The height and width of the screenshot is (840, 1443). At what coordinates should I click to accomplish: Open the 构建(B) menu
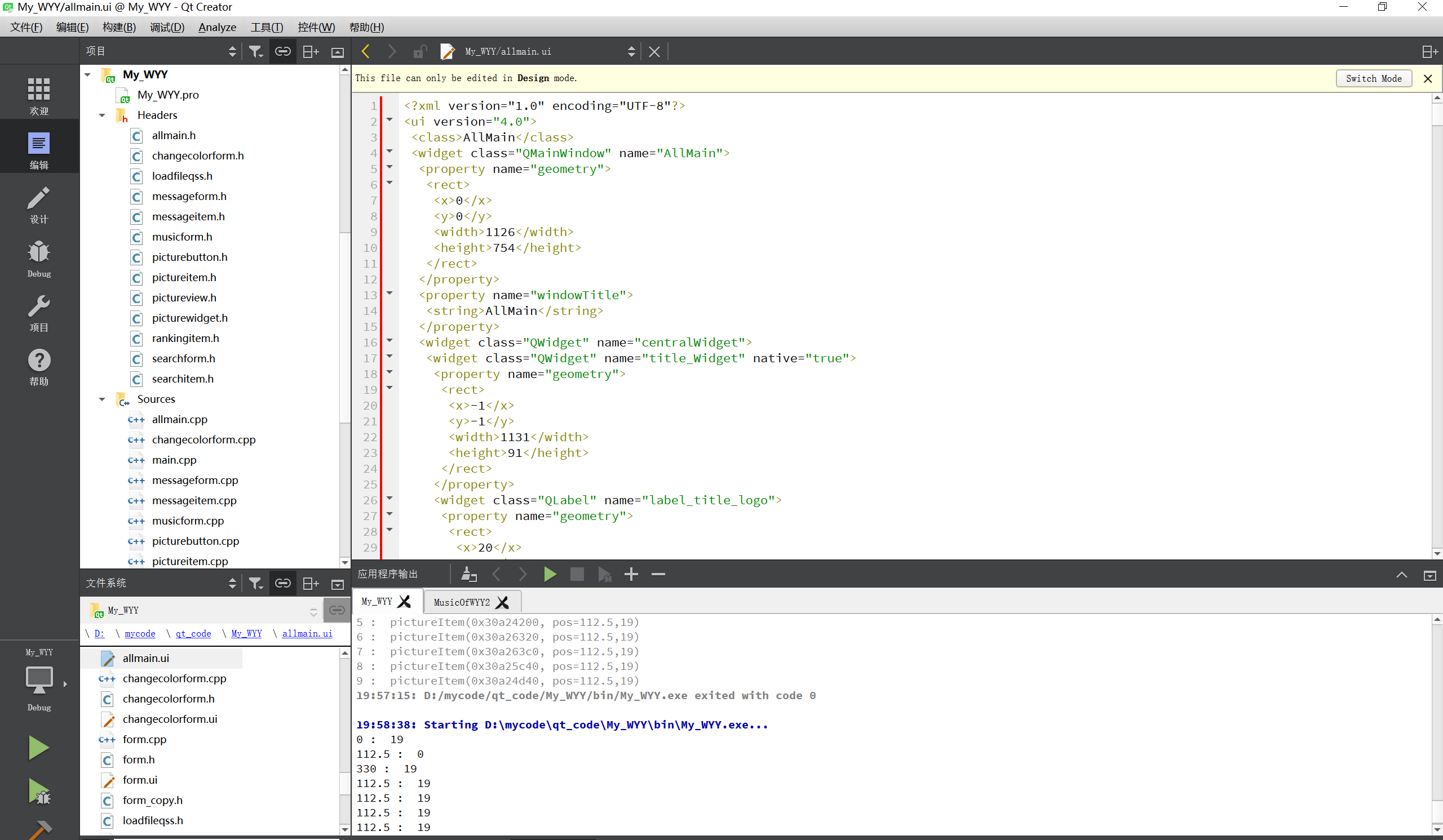tap(119, 27)
